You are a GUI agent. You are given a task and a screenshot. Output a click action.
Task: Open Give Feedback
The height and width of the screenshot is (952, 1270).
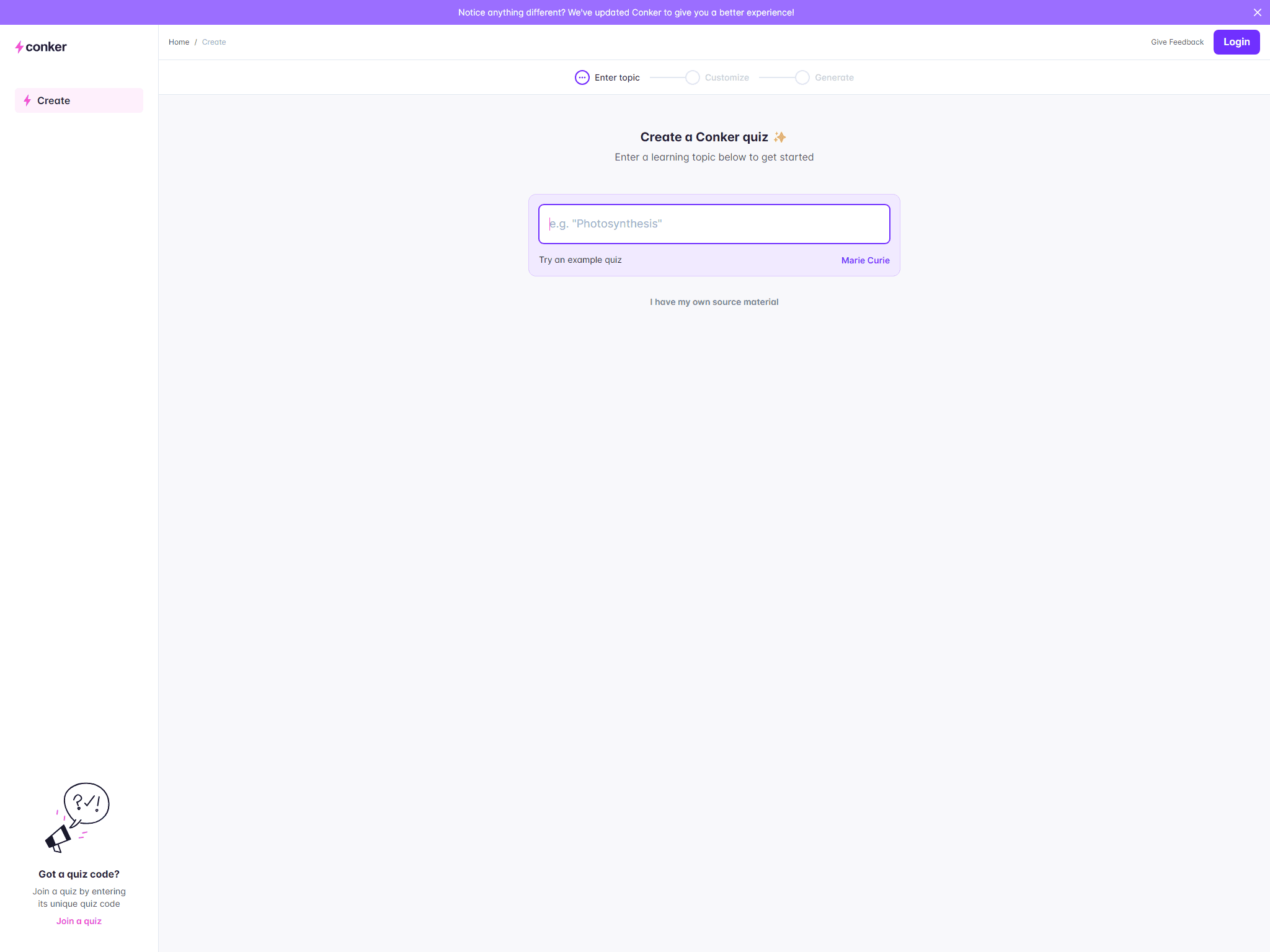[1177, 42]
